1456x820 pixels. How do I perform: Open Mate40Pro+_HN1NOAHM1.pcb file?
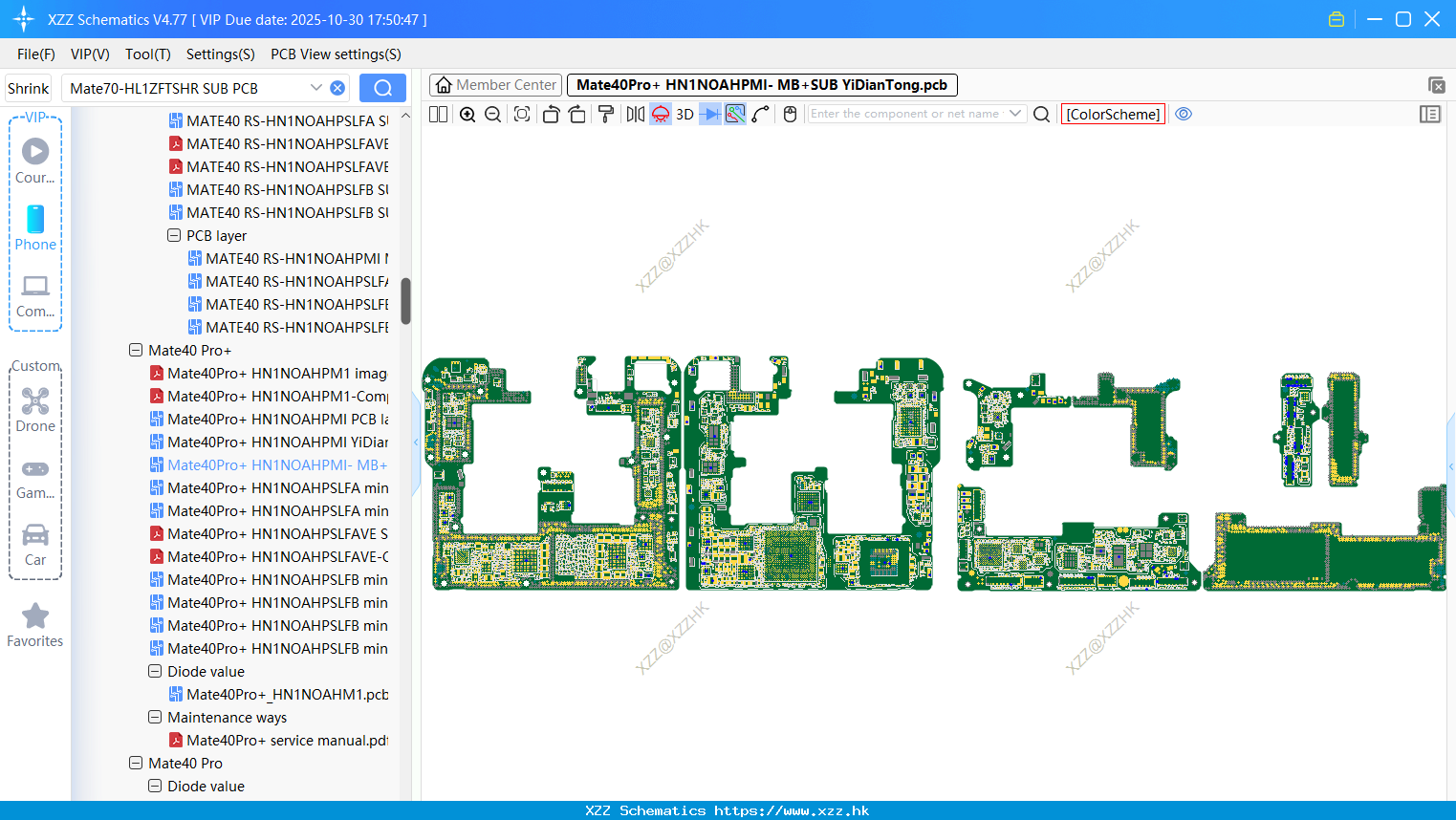tap(279, 694)
